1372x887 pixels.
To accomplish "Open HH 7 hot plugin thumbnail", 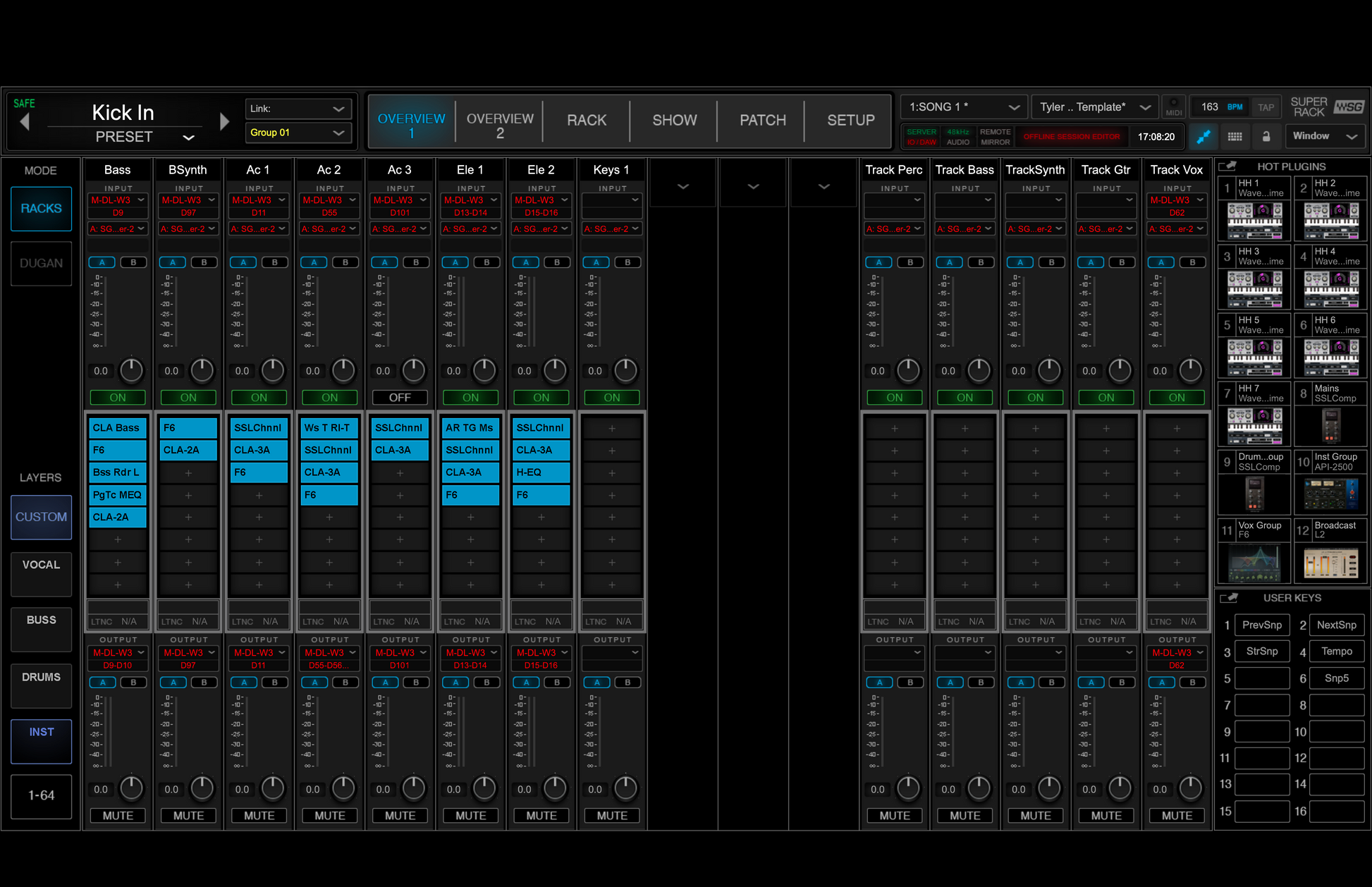I will (x=1255, y=426).
